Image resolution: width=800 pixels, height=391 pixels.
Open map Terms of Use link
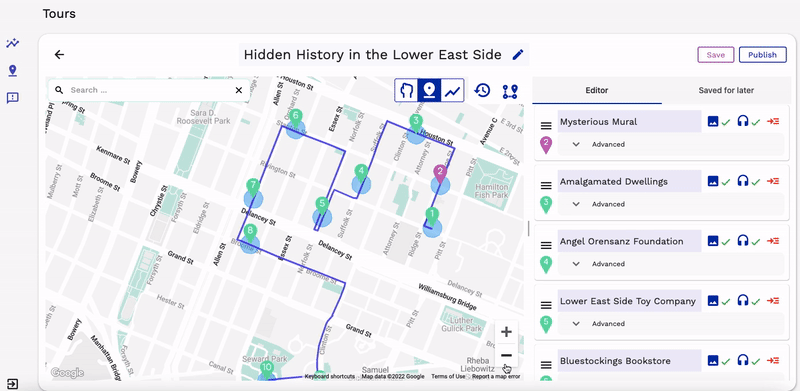point(448,377)
